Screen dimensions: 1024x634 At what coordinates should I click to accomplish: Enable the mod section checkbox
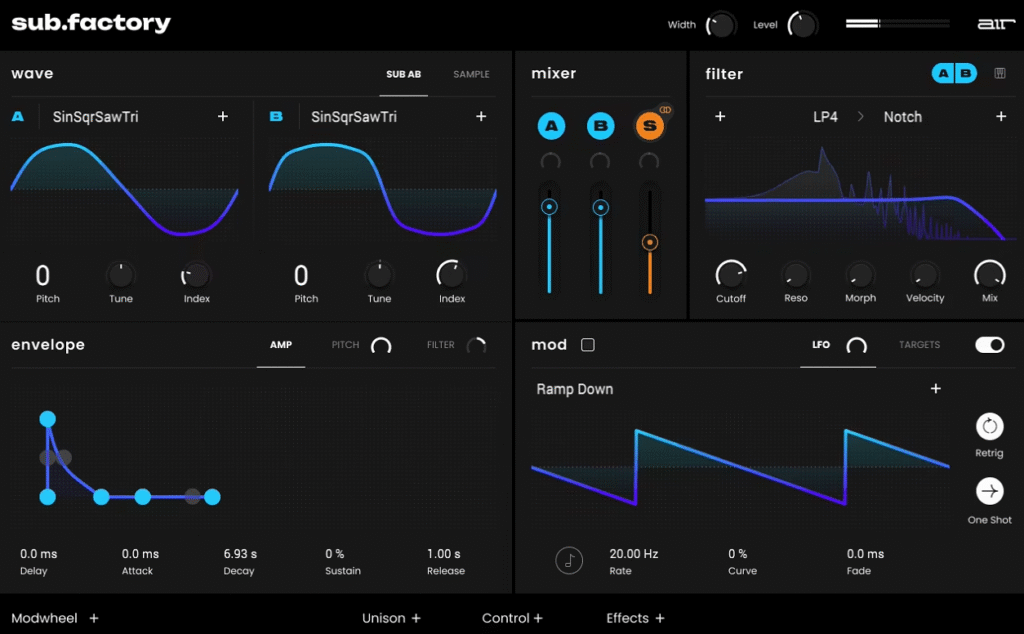pos(588,345)
